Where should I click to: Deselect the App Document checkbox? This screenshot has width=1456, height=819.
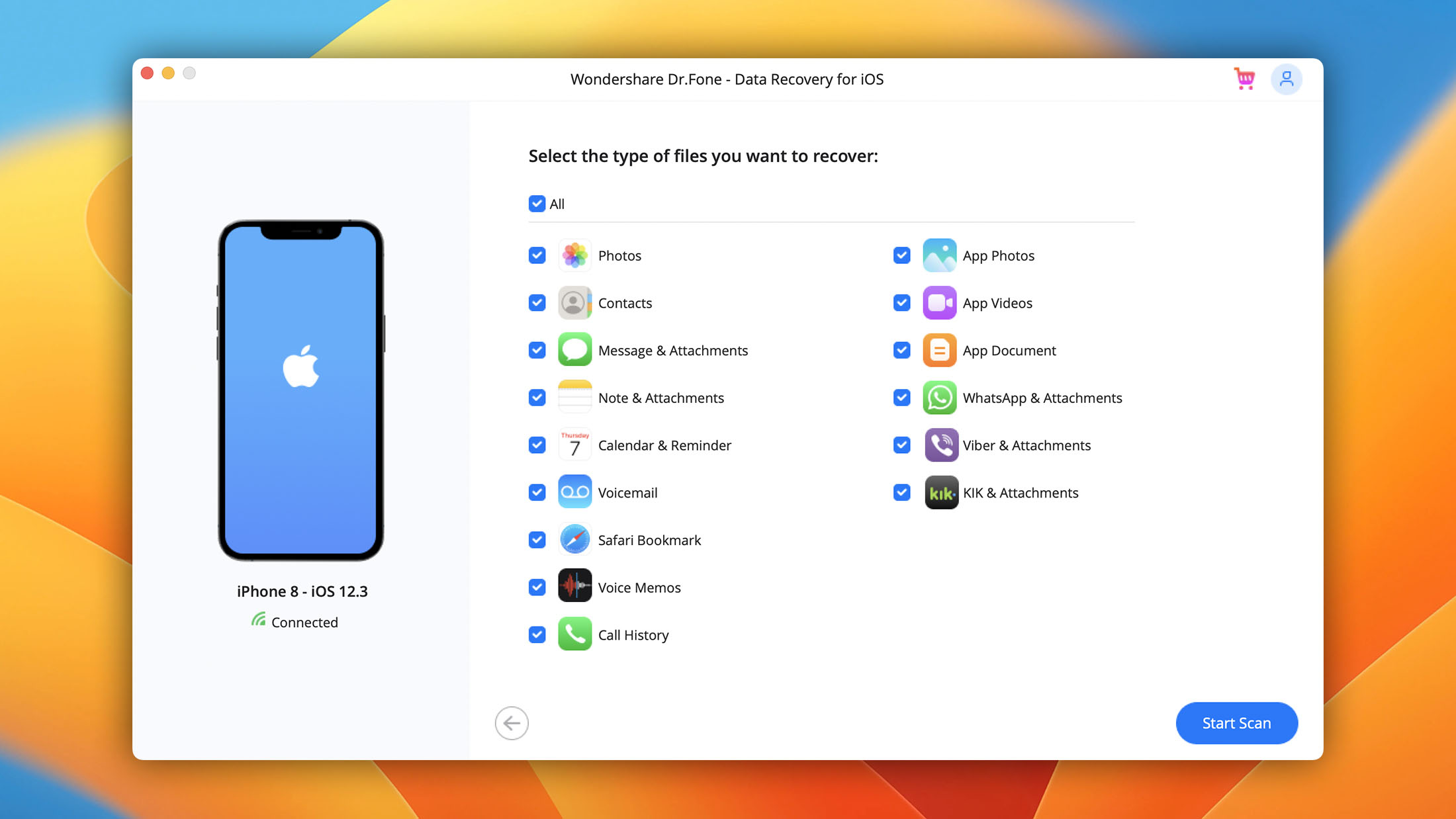point(901,350)
